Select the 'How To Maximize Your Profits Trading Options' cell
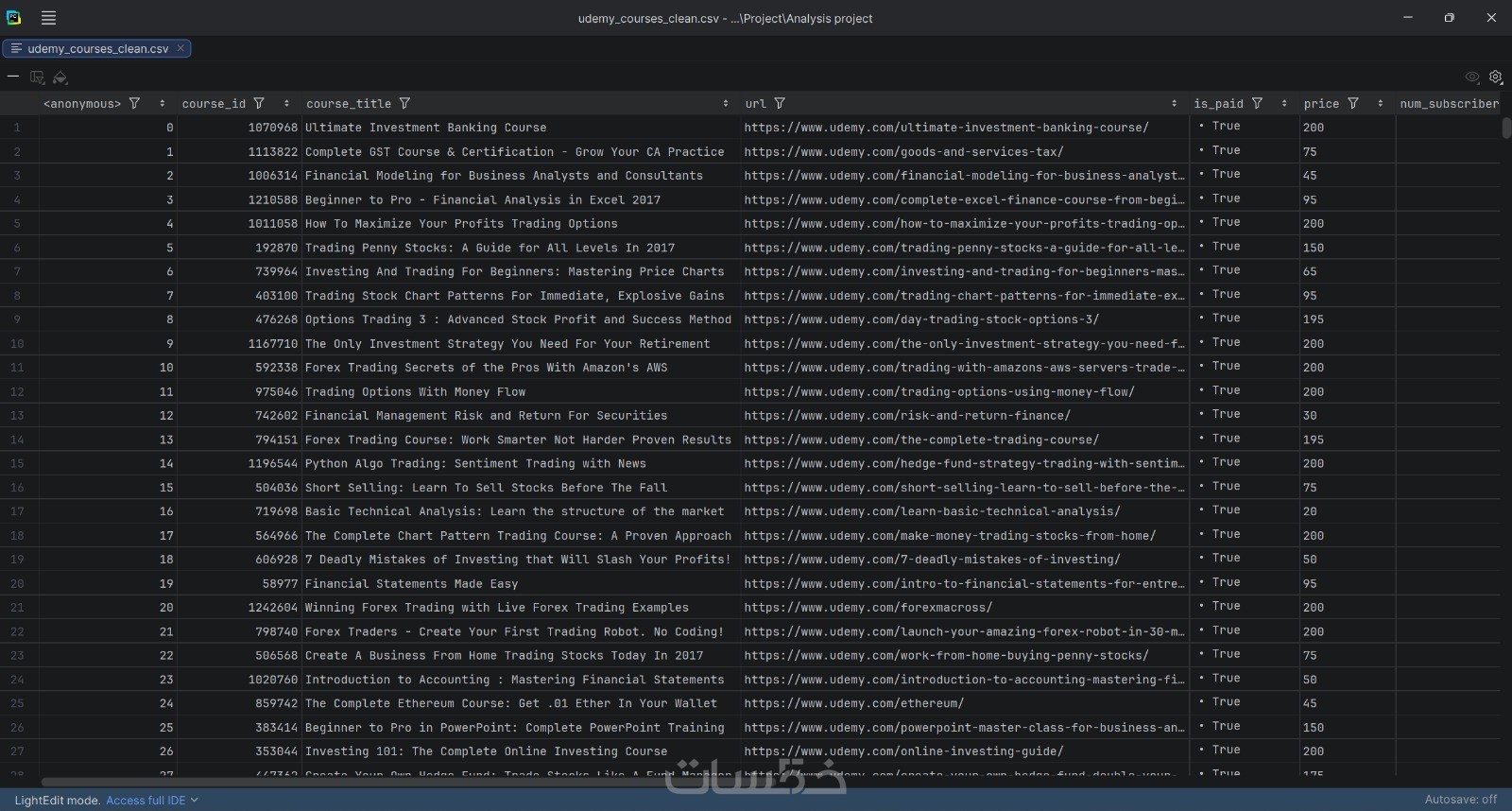Image resolution: width=1512 pixels, height=811 pixels. coord(521,224)
